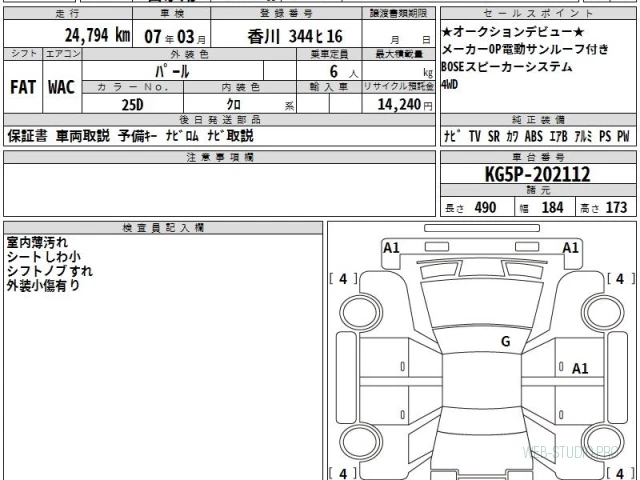640x480 pixels.
Task: Click the height value 173
Action: 616,208
